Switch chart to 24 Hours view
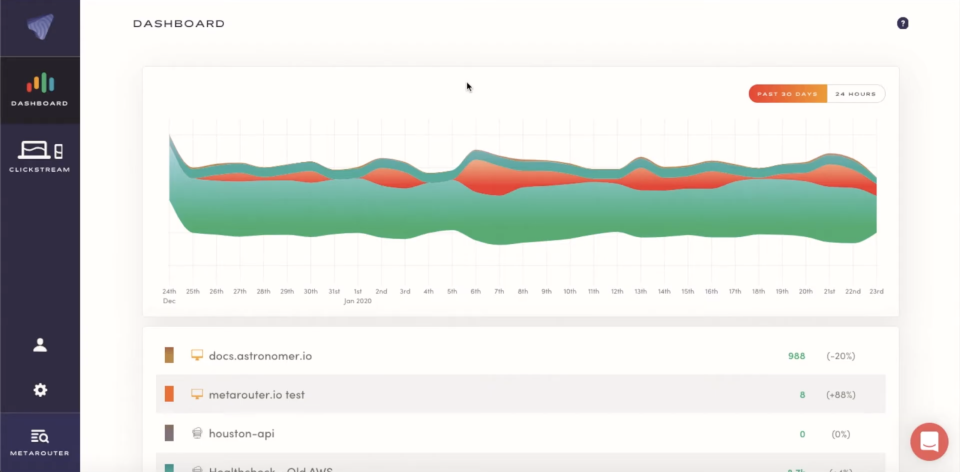This screenshot has height=472, width=960. coord(855,94)
